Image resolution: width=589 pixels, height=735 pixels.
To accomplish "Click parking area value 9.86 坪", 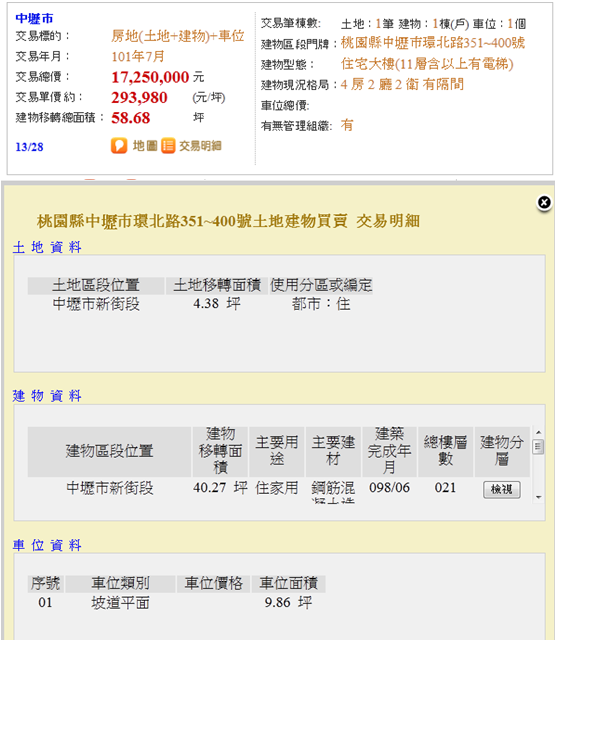I will pyautogui.click(x=288, y=602).
